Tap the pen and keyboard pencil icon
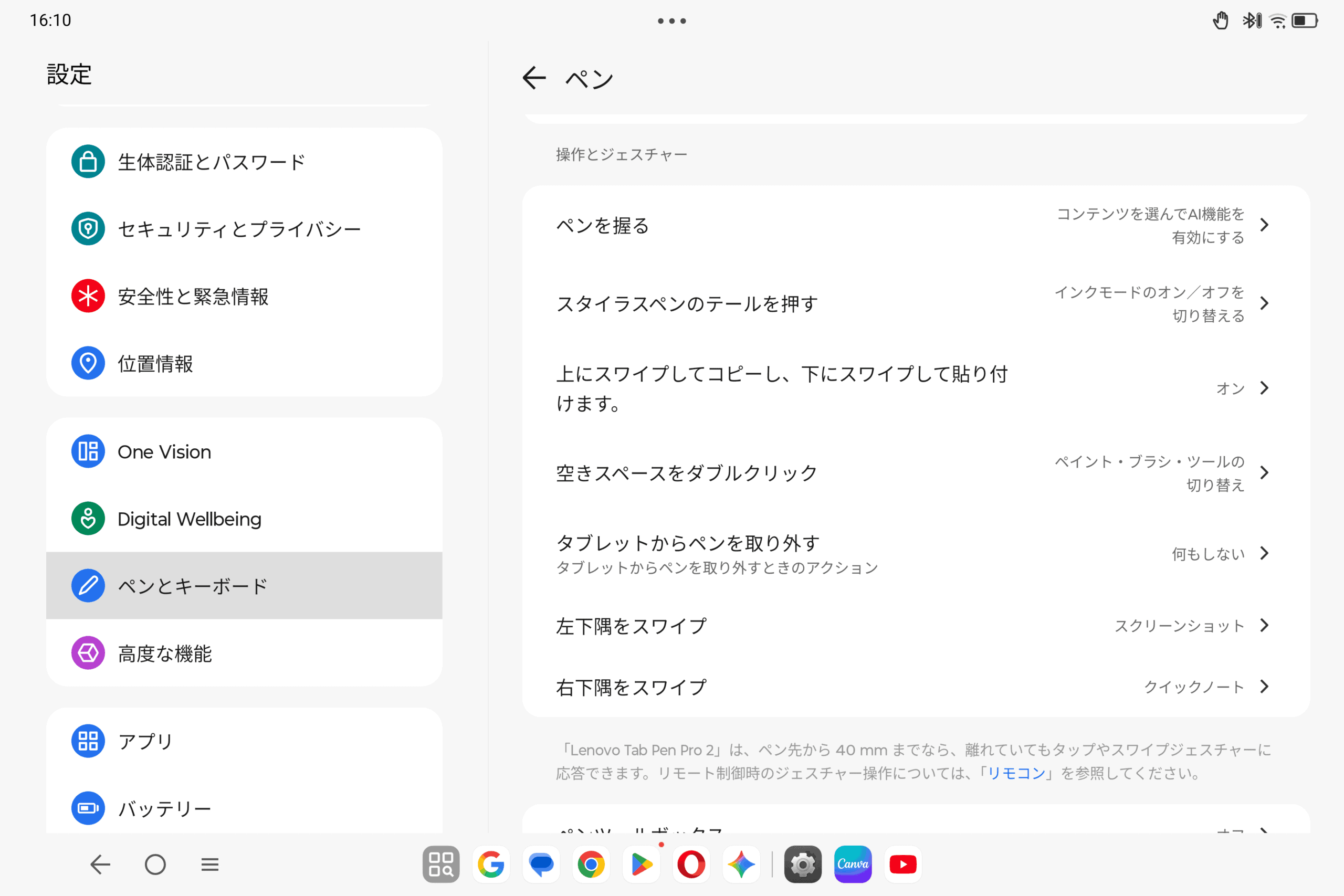Screen dimensions: 1344x896 [x=88, y=586]
